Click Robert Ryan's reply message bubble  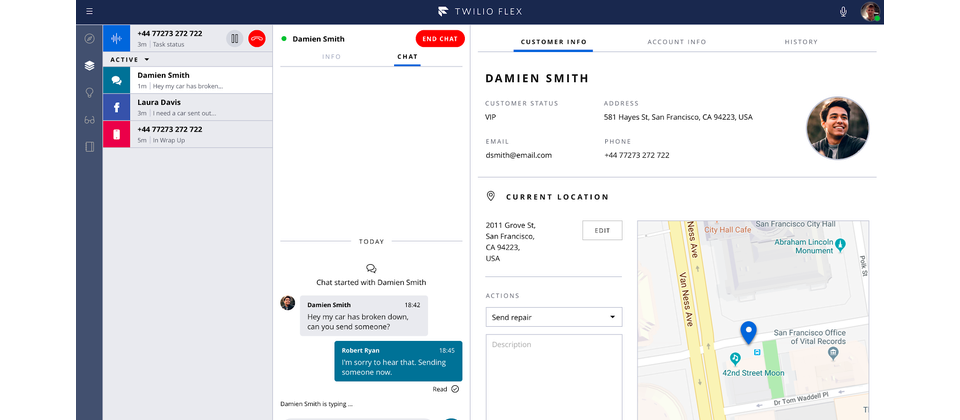click(x=398, y=361)
